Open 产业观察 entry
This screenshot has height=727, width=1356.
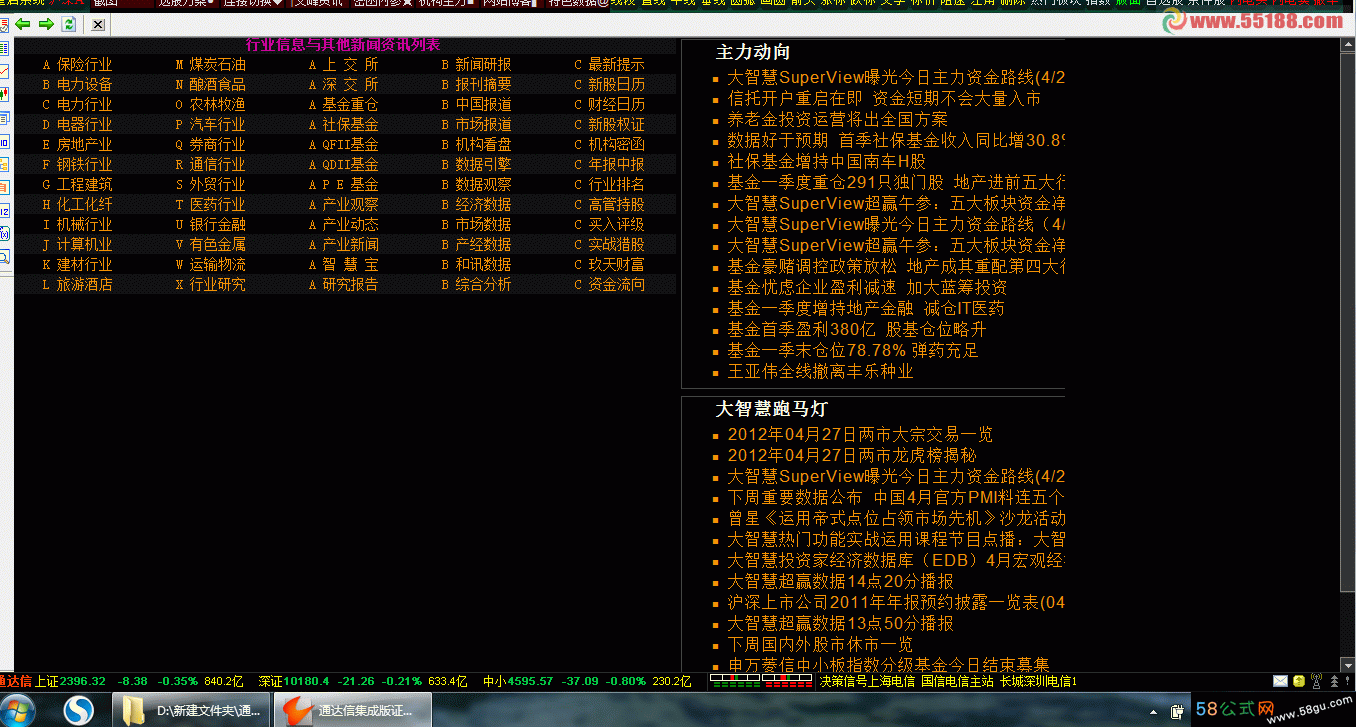coord(350,205)
